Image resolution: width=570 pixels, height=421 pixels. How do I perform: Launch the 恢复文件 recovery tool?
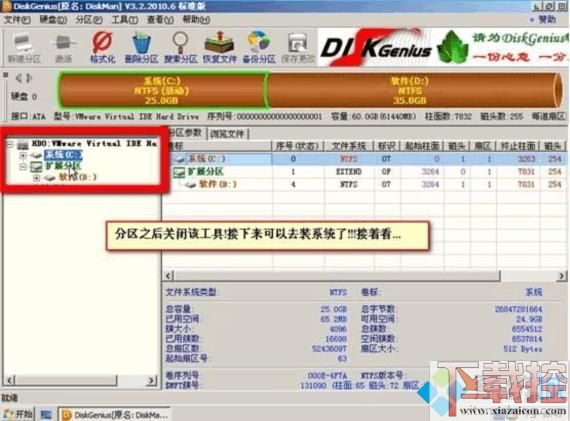coord(220,48)
